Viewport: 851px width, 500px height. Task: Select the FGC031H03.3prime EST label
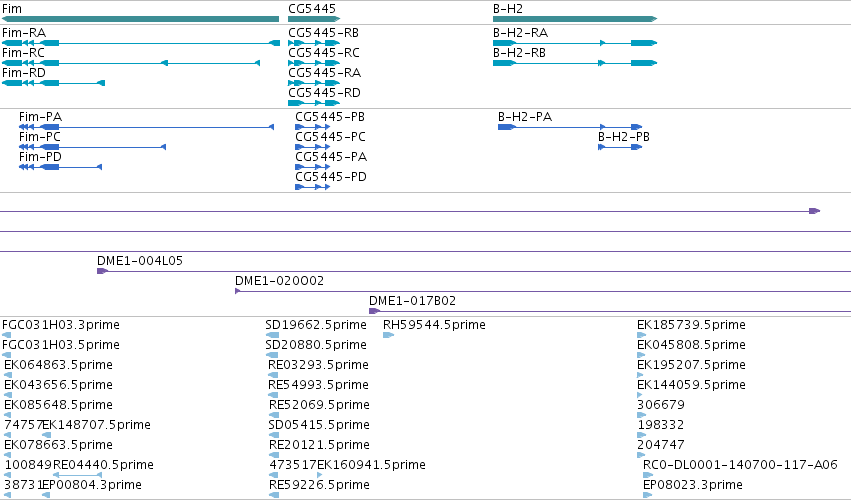61,325
